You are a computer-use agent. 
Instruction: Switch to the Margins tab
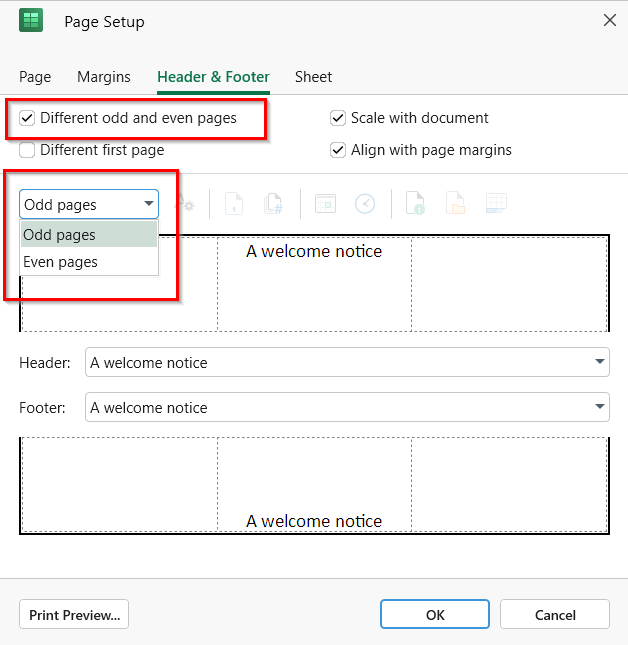104,77
